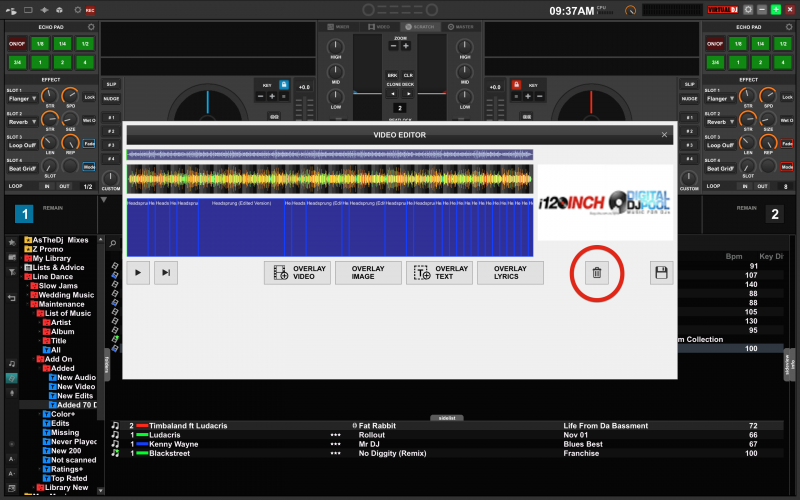Screen dimensions: 800x500
Task: Toggle right Echo Pad ON/OFF pad
Action: coord(715,44)
